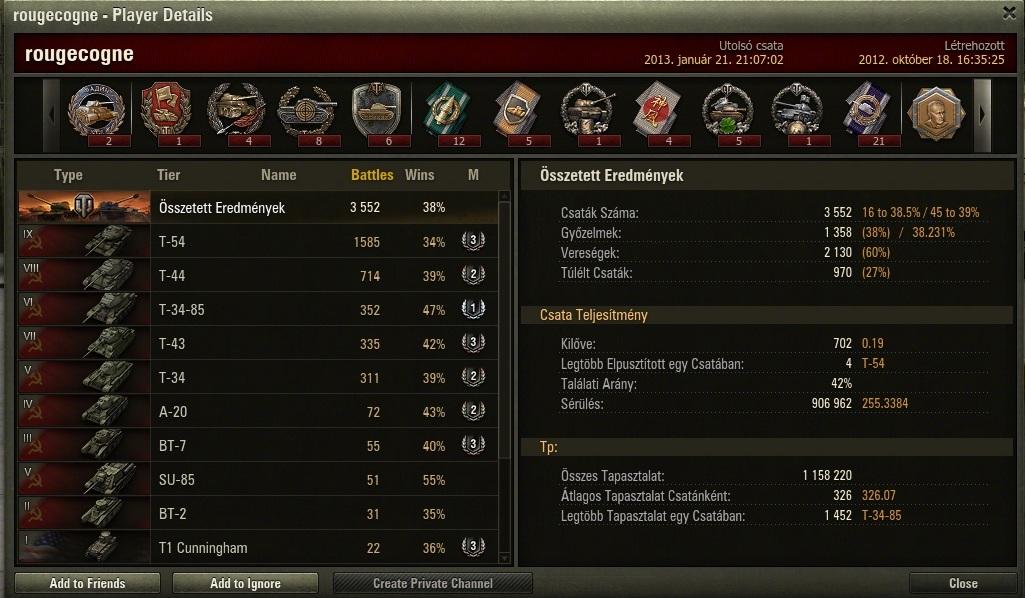Viewport: 1025px width, 598px height.
Task: Click the clover tank medal with count 5
Action: pyautogui.click(x=728, y=114)
